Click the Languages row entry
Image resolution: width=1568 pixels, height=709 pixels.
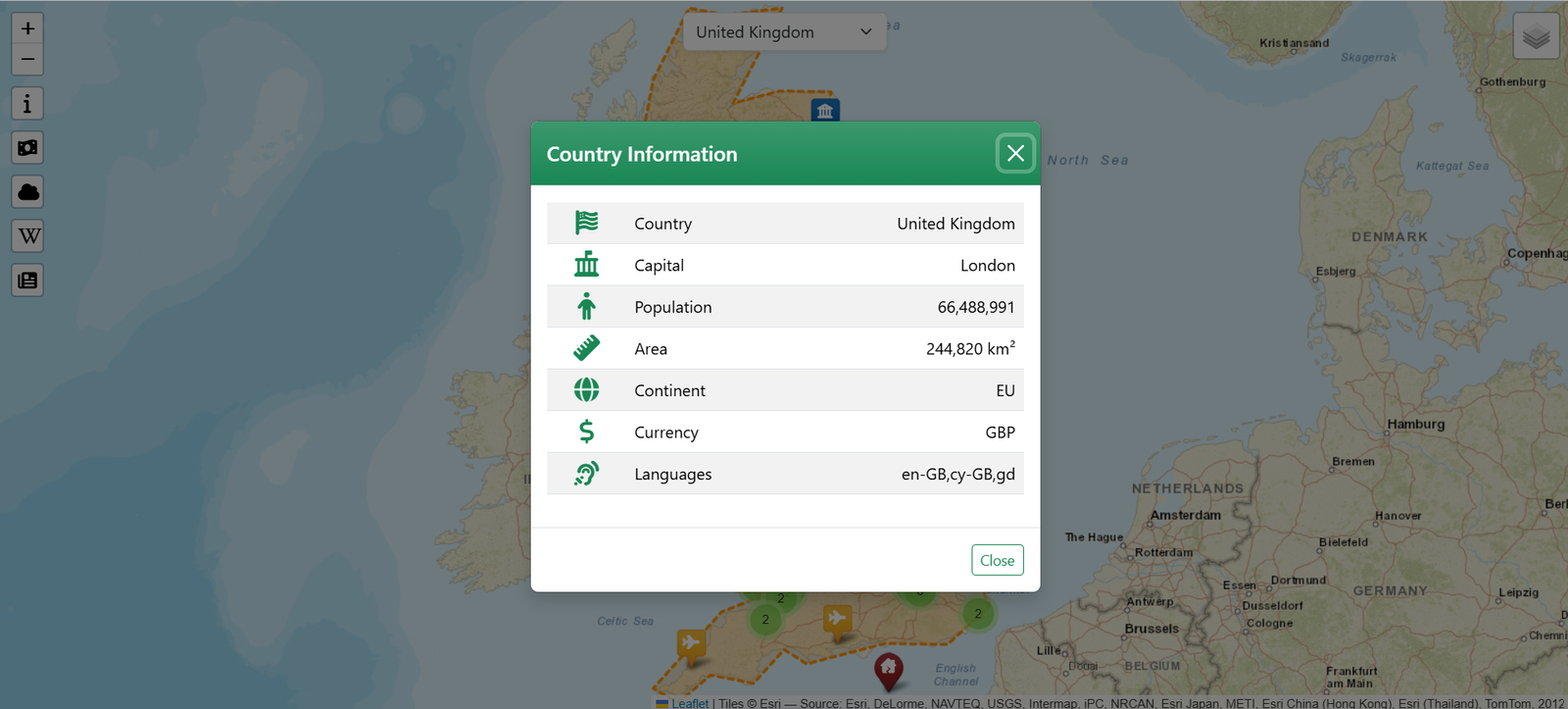click(785, 474)
